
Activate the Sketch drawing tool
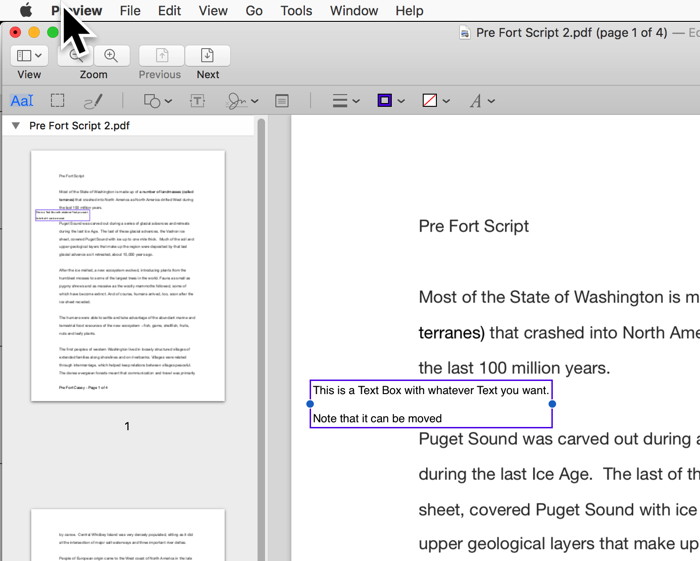tap(92, 101)
